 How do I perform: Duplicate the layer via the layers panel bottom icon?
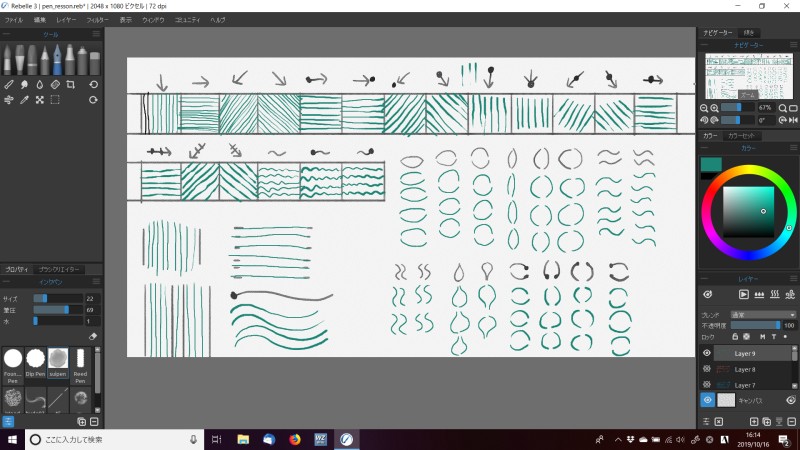click(x=766, y=421)
